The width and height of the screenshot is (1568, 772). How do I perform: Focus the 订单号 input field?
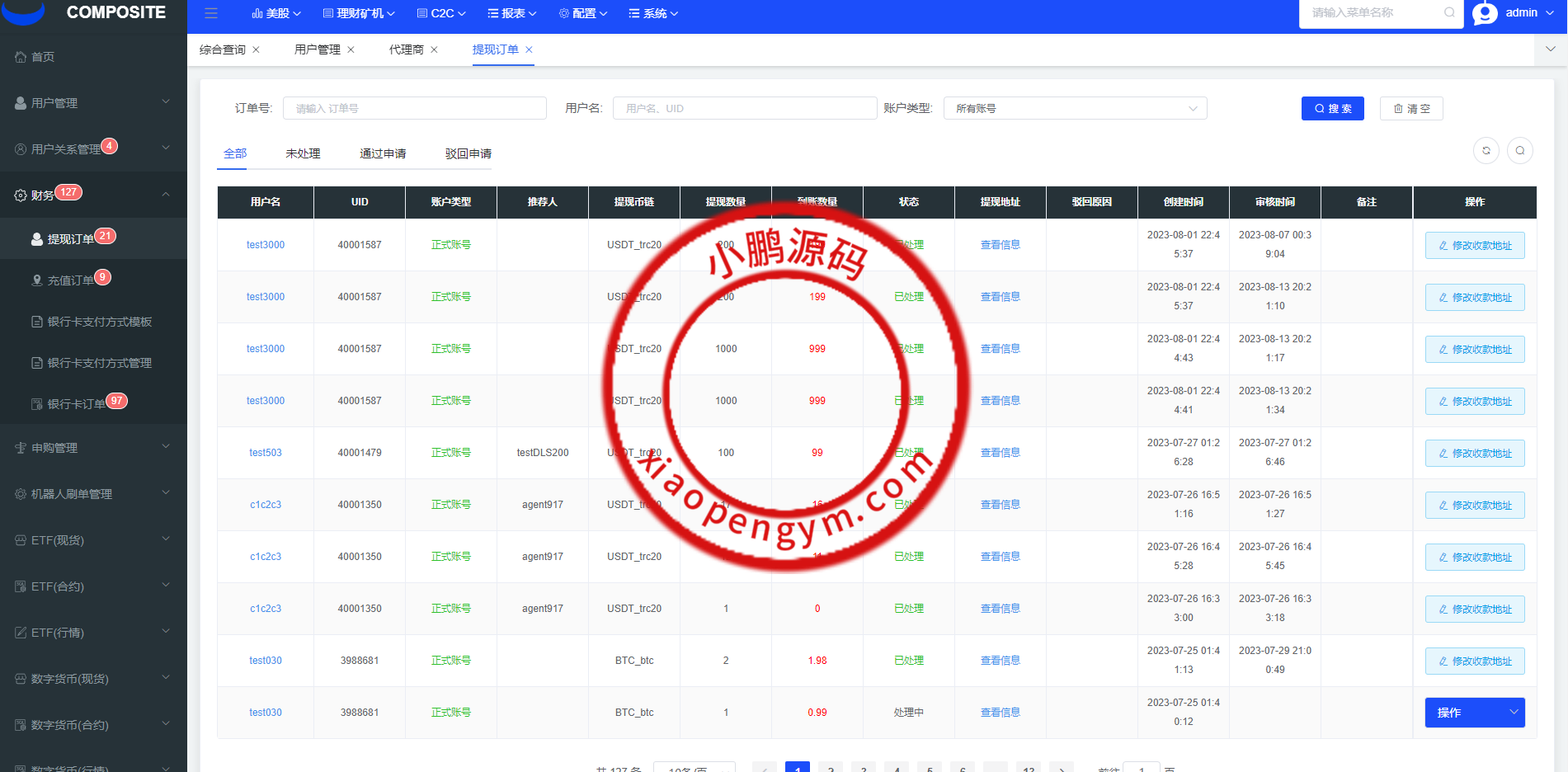[x=414, y=109]
